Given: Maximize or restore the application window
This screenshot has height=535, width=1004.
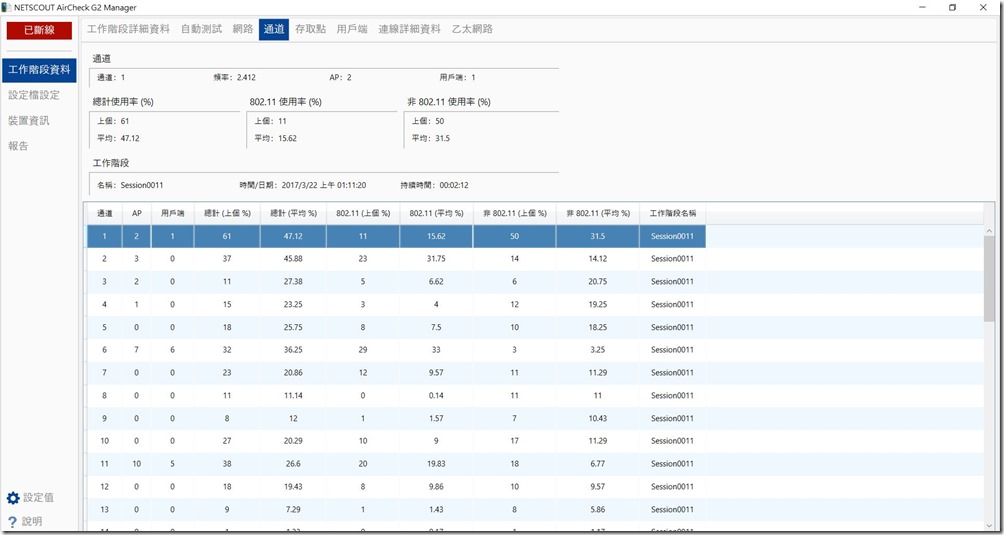Looking at the screenshot, I should pyautogui.click(x=952, y=7).
